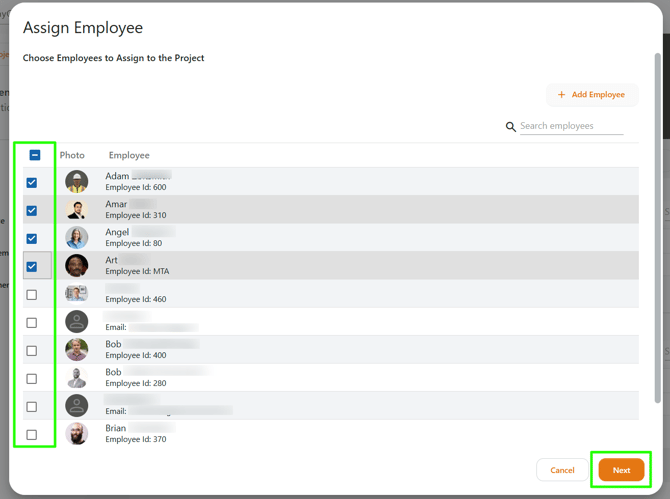The height and width of the screenshot is (499, 670).
Task: Uncheck the checkbox for Amar (Id 310)
Action: point(32,211)
